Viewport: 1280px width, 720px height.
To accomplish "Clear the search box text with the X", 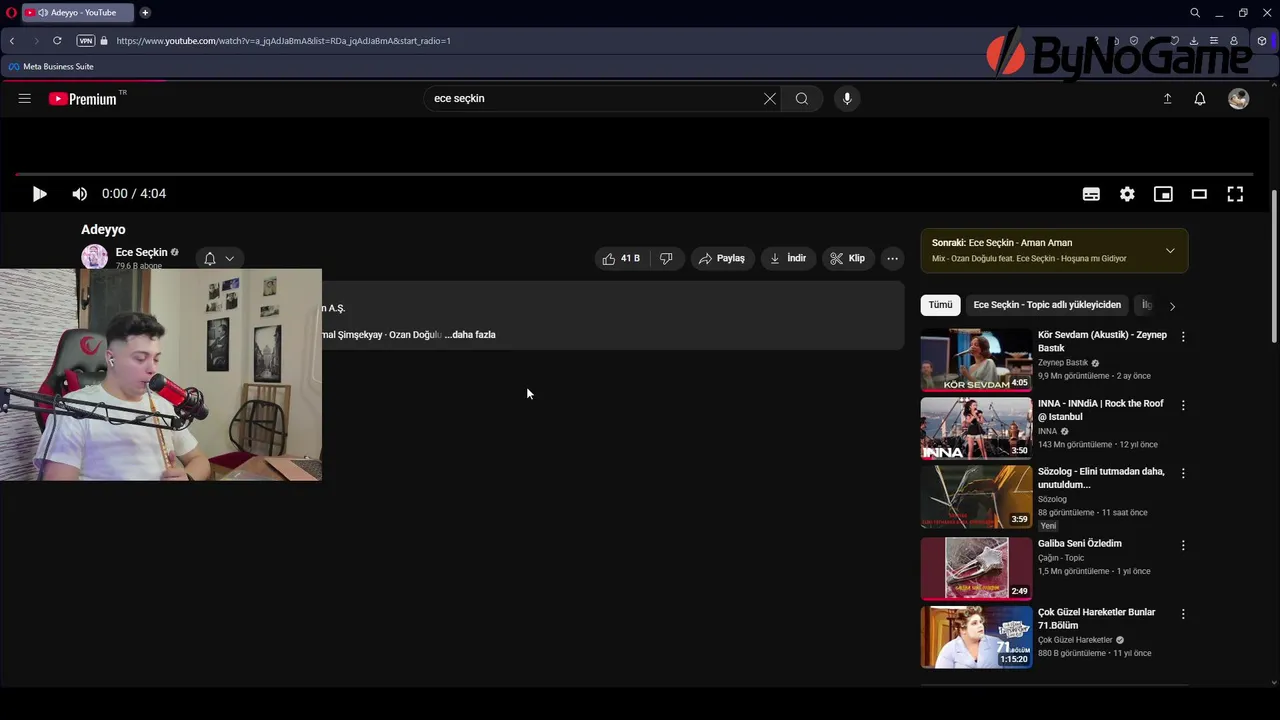I will tap(770, 98).
